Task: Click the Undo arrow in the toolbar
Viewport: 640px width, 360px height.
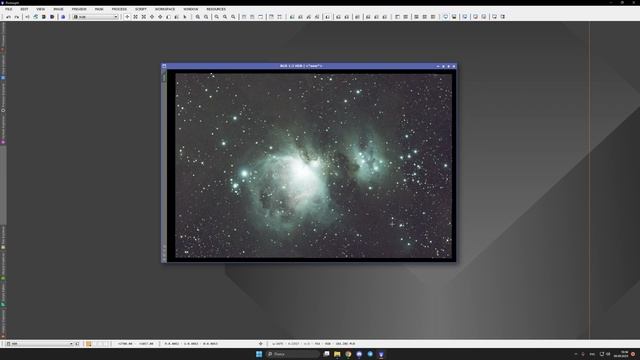Action: (8, 17)
